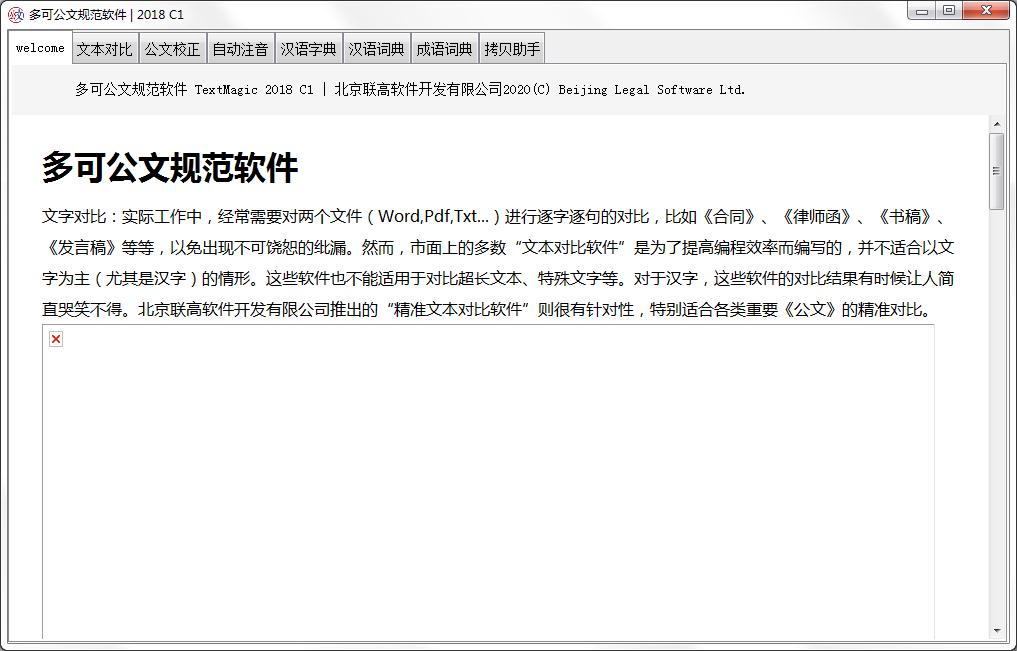Image resolution: width=1017 pixels, height=651 pixels.
Task: Open the 公文校正 tab
Action: pos(171,47)
